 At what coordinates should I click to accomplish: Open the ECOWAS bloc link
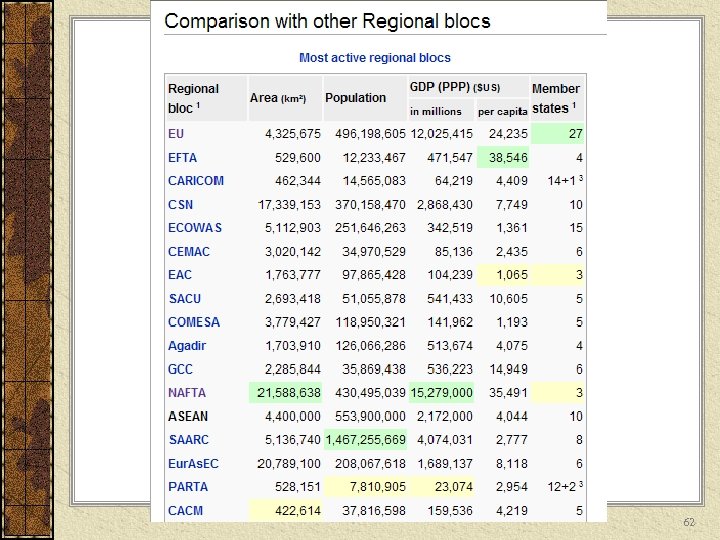[x=194, y=228]
